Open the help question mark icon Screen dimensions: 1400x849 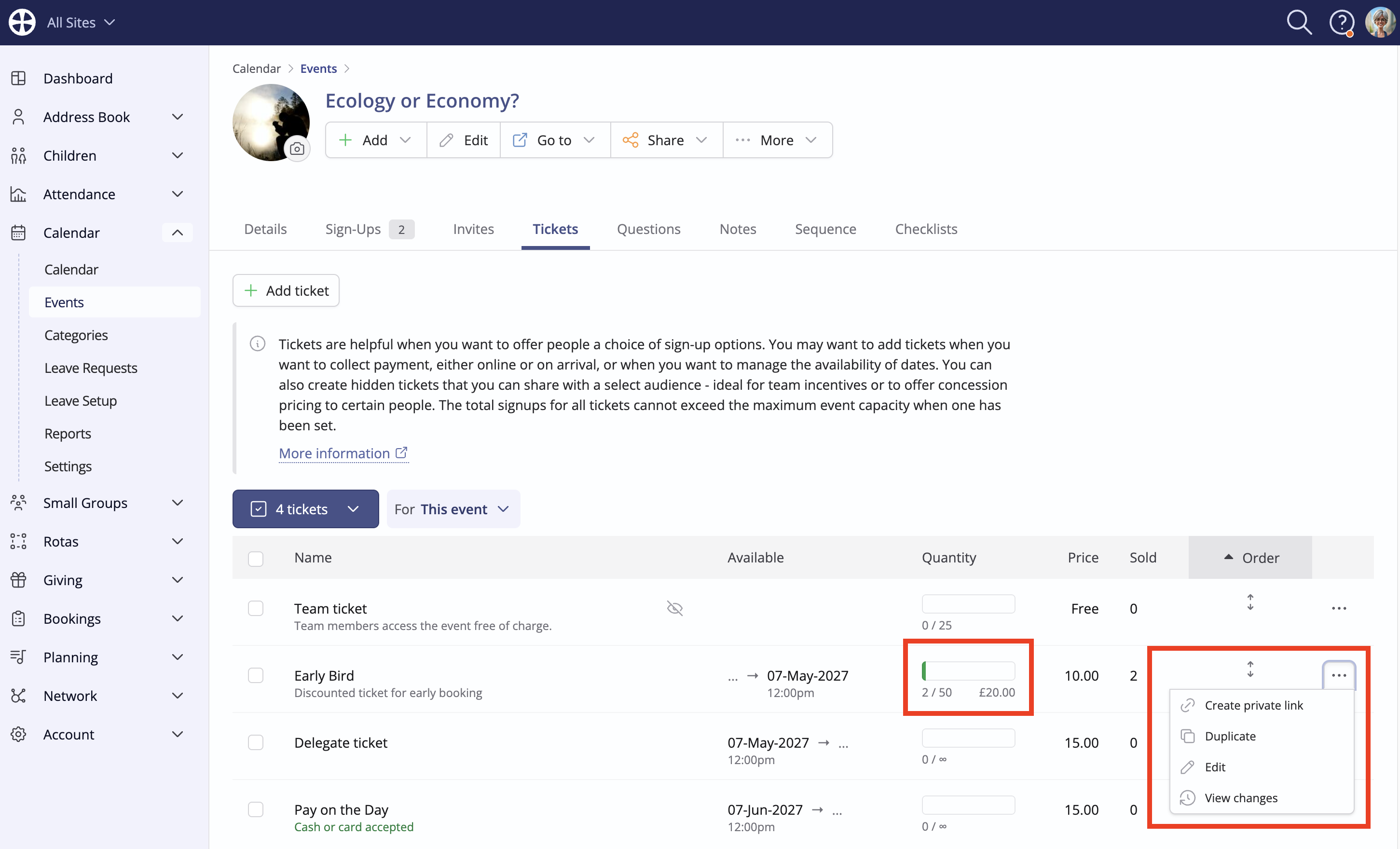(1342, 23)
